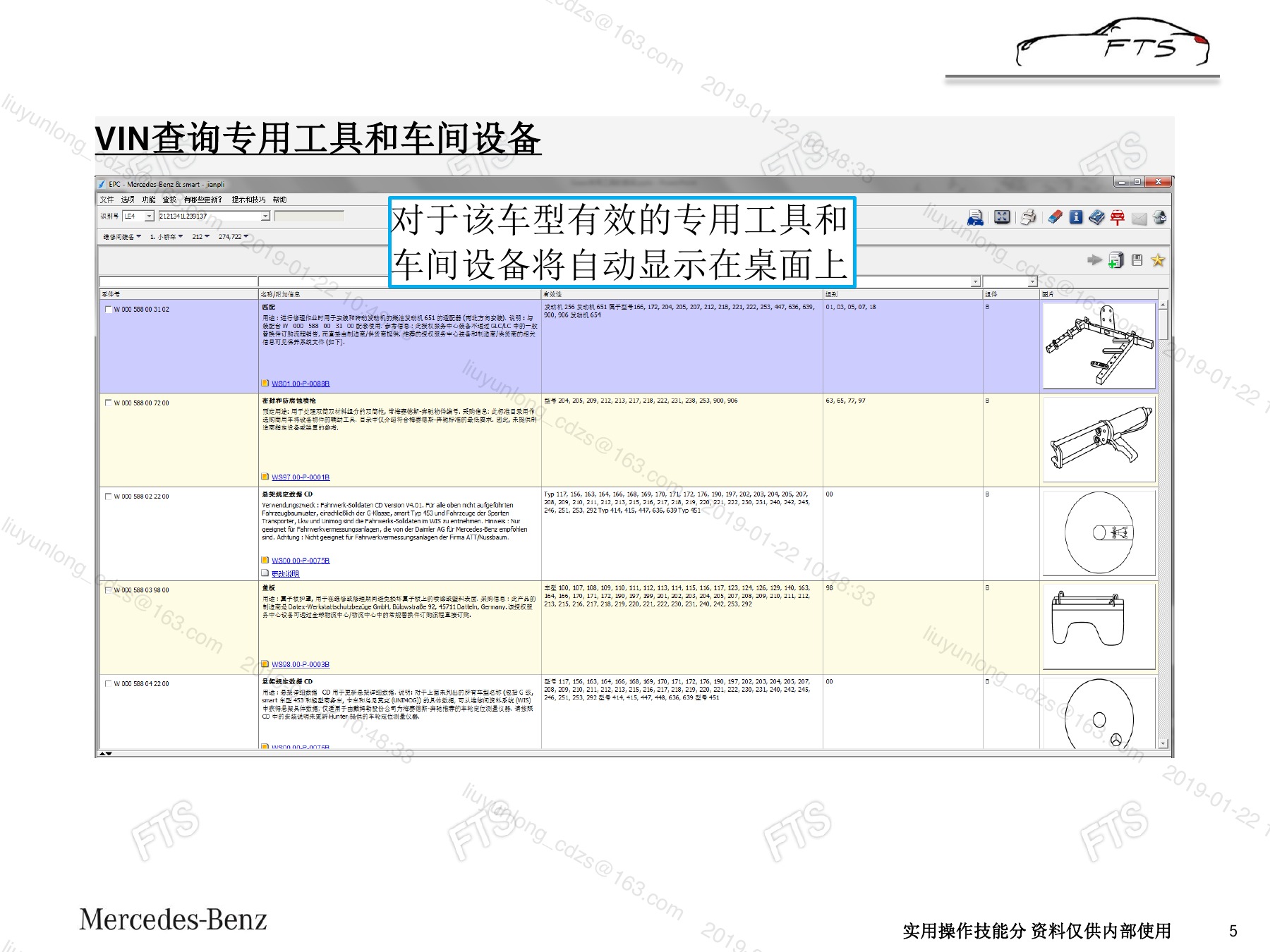The width and height of the screenshot is (1270, 952).
Task: Open the vehicle data card icon
Action: point(976,217)
